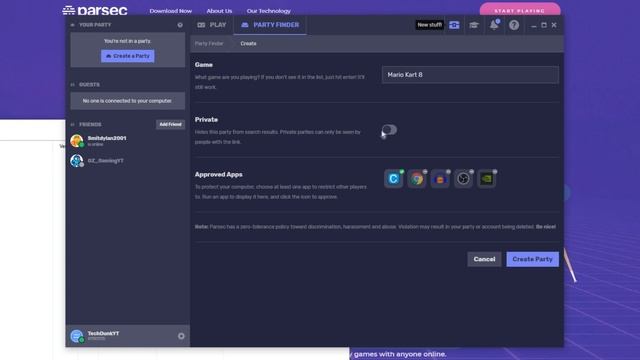Viewport: 640px width, 360px height.
Task: Click the Create Party button
Action: (x=533, y=259)
